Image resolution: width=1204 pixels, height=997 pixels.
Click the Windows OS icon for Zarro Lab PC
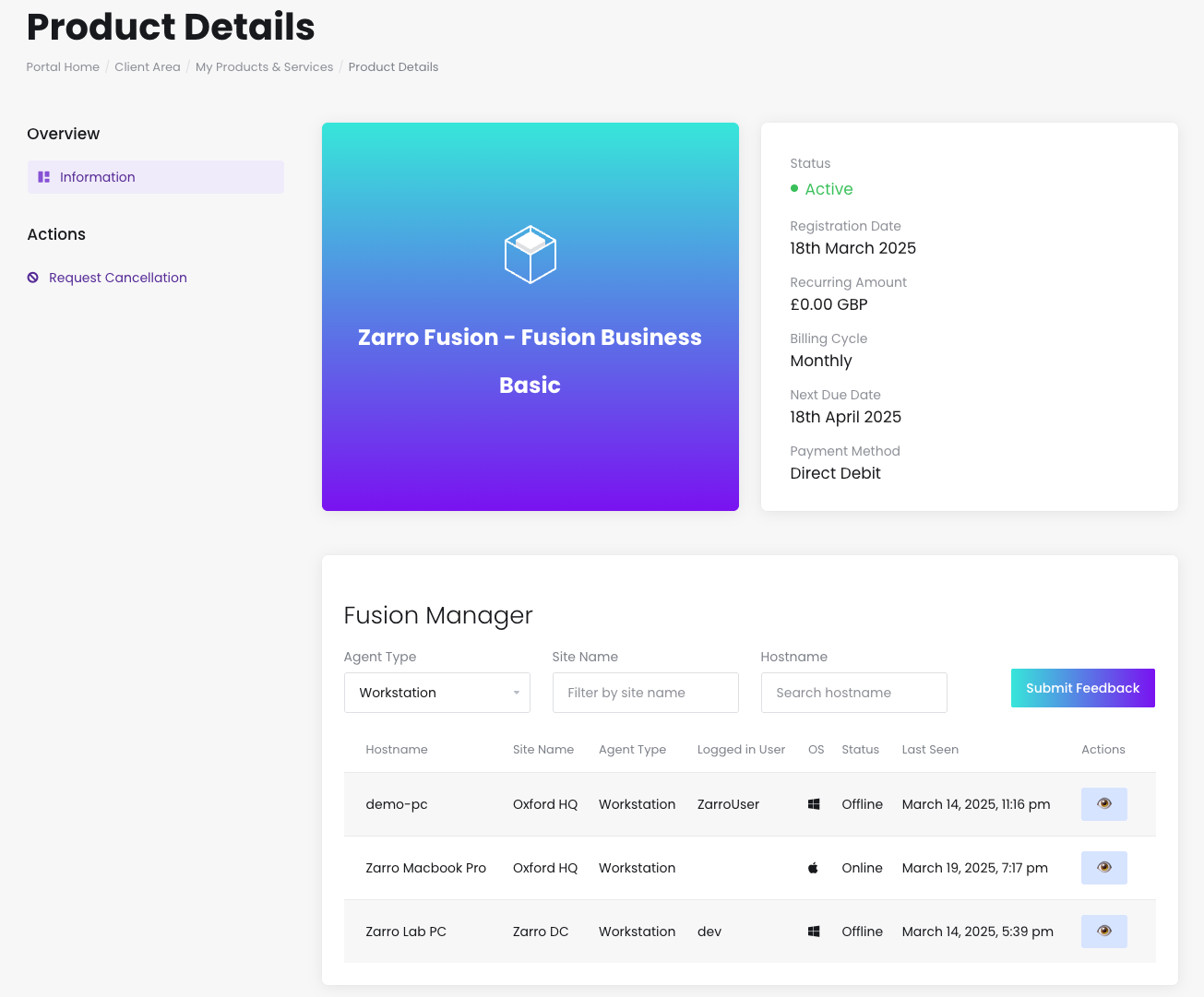pos(814,932)
